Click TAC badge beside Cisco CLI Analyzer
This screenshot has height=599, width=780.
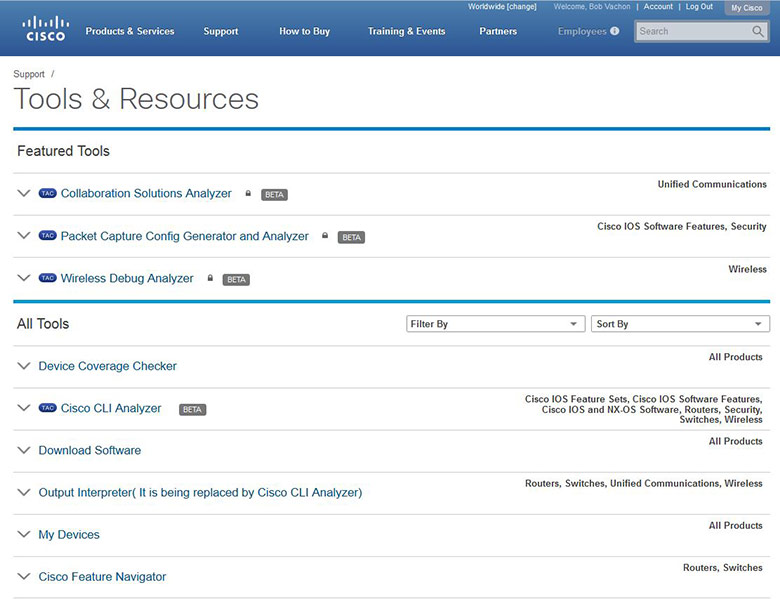[48, 408]
